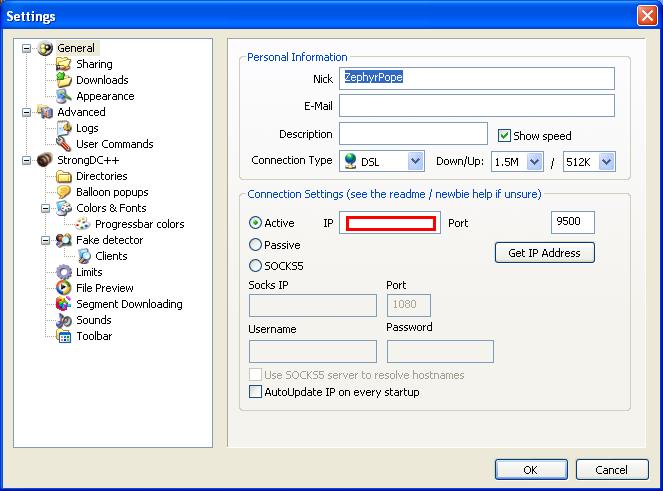Click the Get IP Address button
Viewport: 663px width, 491px height.
pos(545,253)
